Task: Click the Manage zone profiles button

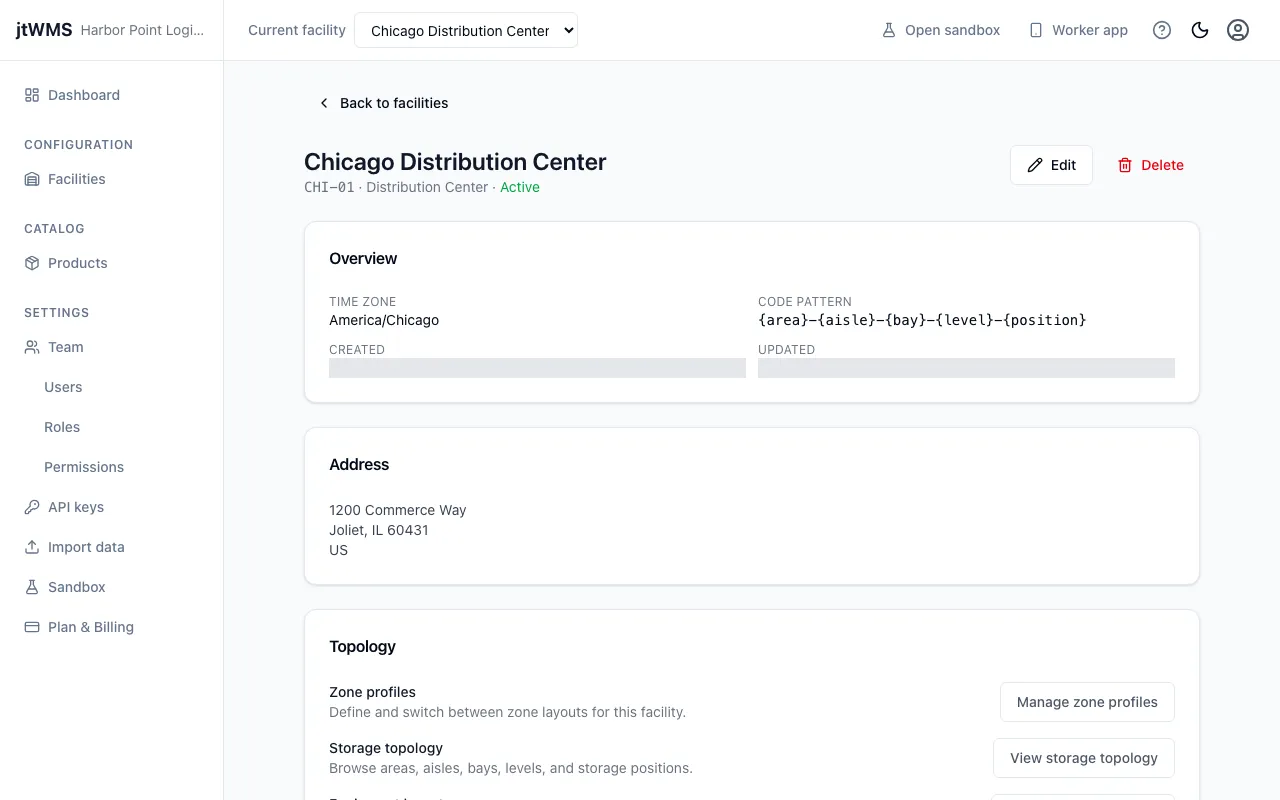Action: (1087, 702)
